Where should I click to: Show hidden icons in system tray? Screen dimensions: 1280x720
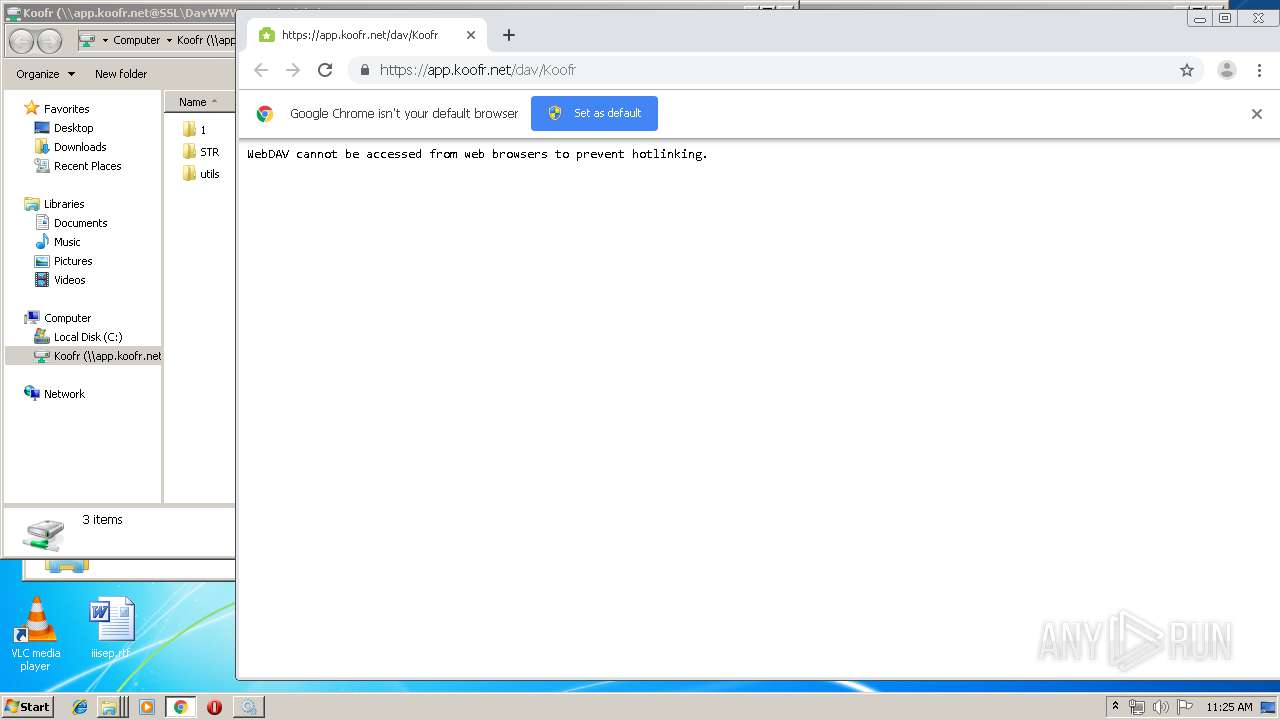(1115, 706)
